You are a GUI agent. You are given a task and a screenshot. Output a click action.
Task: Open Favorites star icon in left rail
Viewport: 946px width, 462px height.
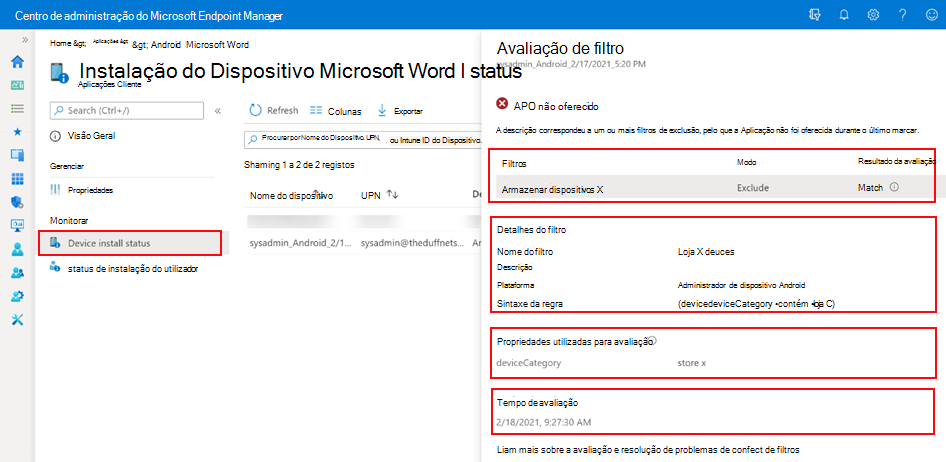coord(17,131)
